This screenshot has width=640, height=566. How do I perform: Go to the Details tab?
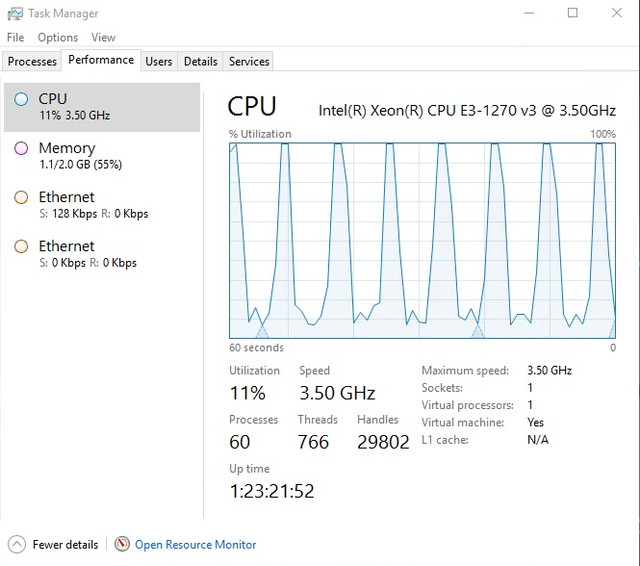pos(200,62)
